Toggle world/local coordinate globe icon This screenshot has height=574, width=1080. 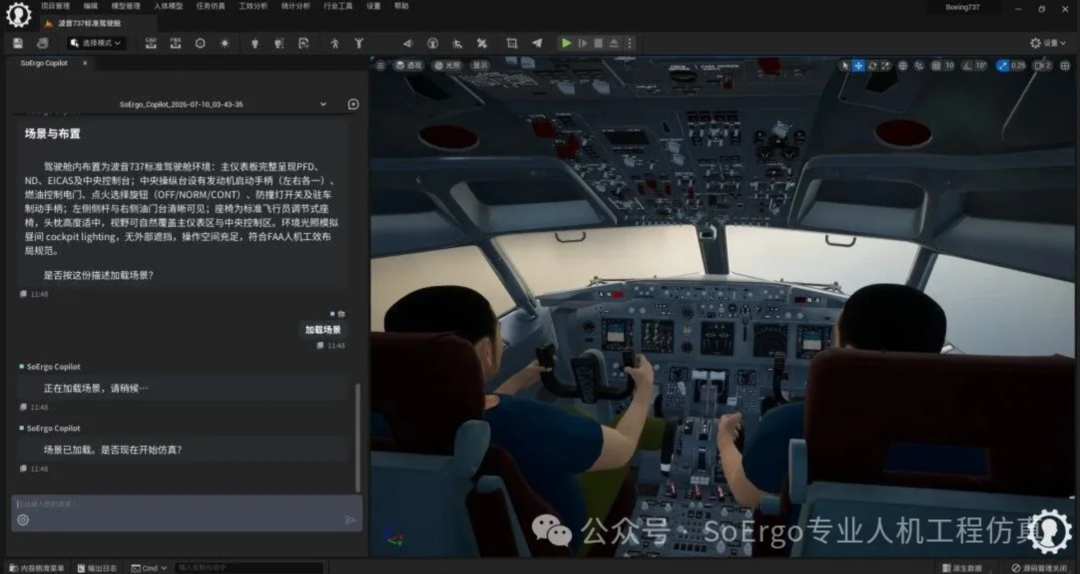903,65
